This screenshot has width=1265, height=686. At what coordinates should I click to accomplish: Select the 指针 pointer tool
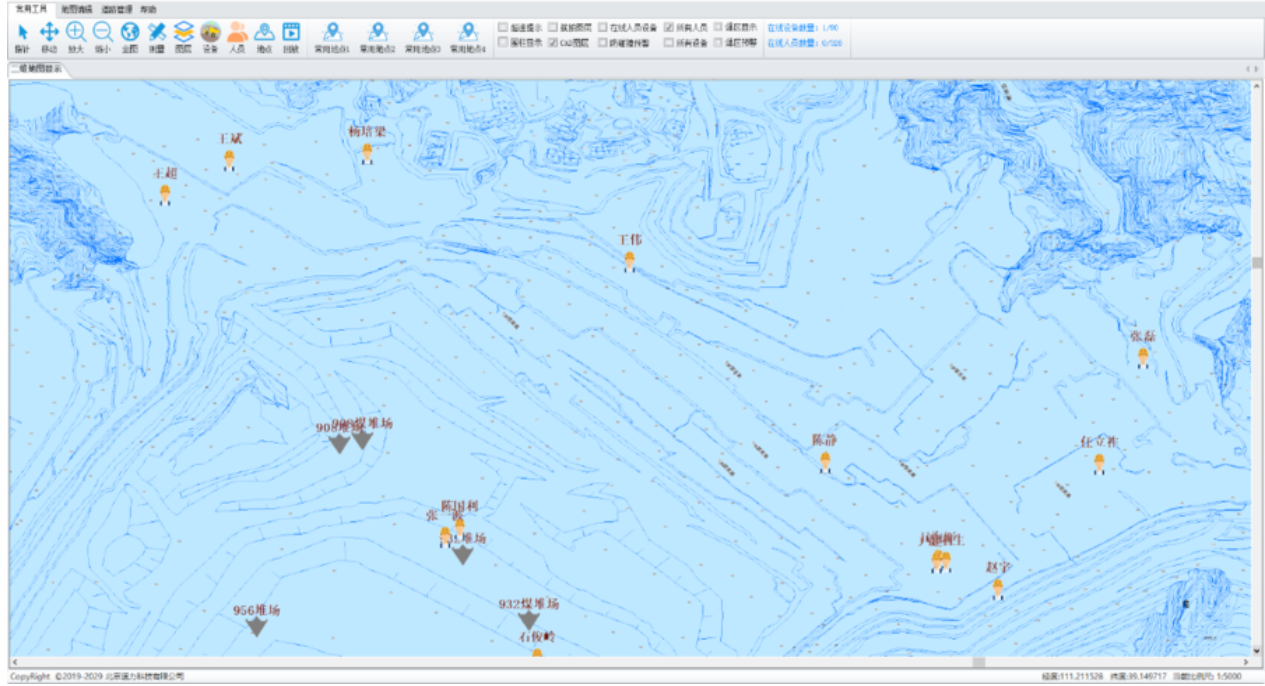pos(22,37)
